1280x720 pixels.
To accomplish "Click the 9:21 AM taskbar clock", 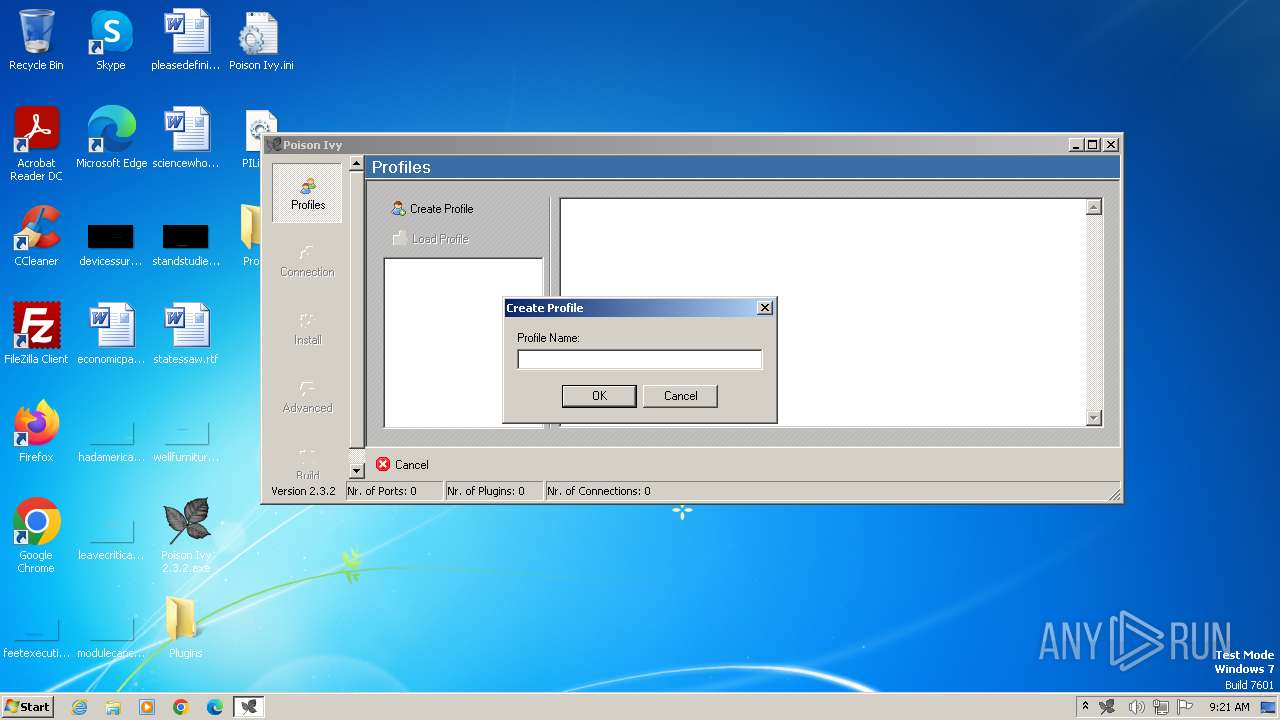I will click(x=1229, y=707).
